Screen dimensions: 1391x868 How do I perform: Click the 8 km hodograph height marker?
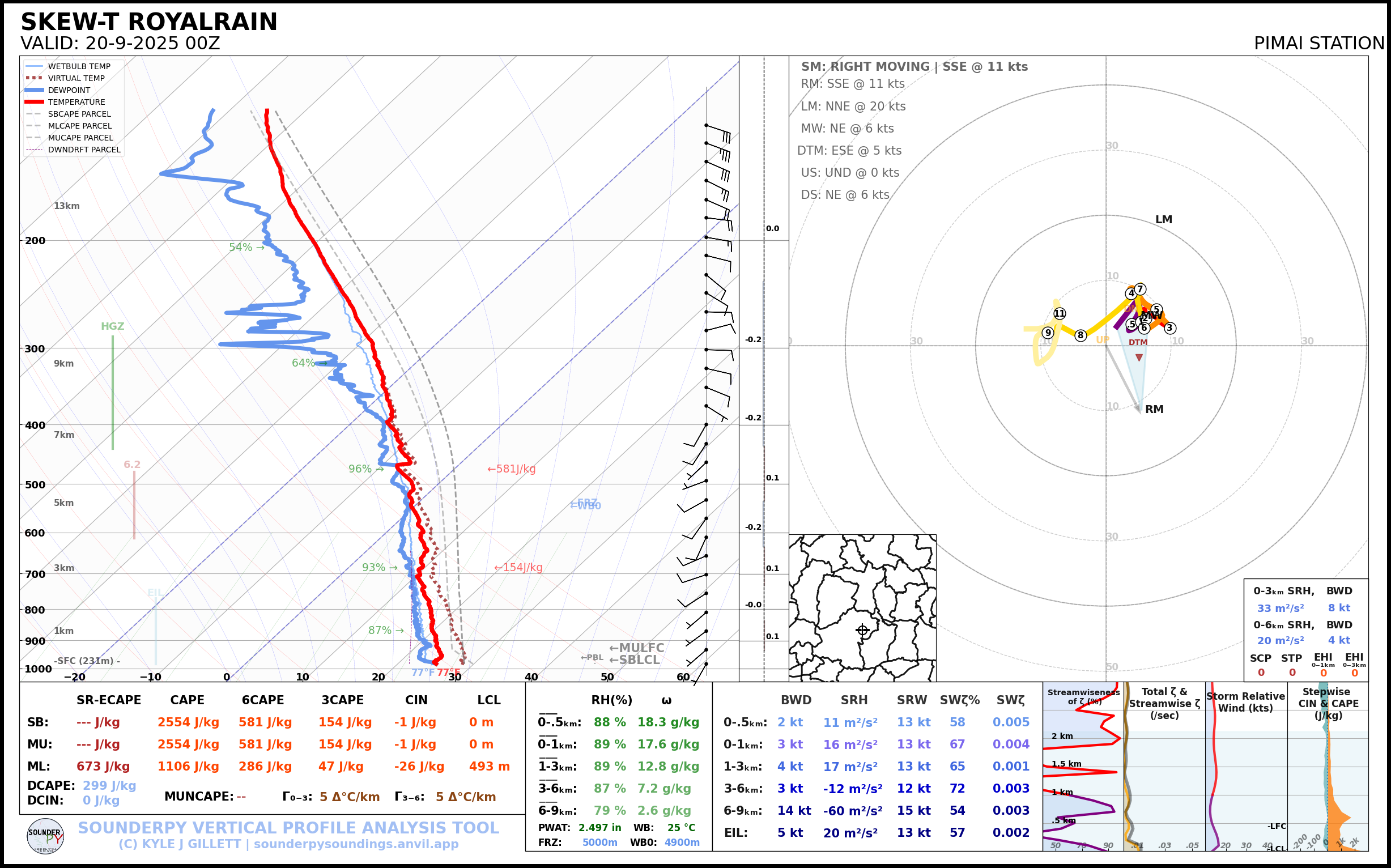1081,335
